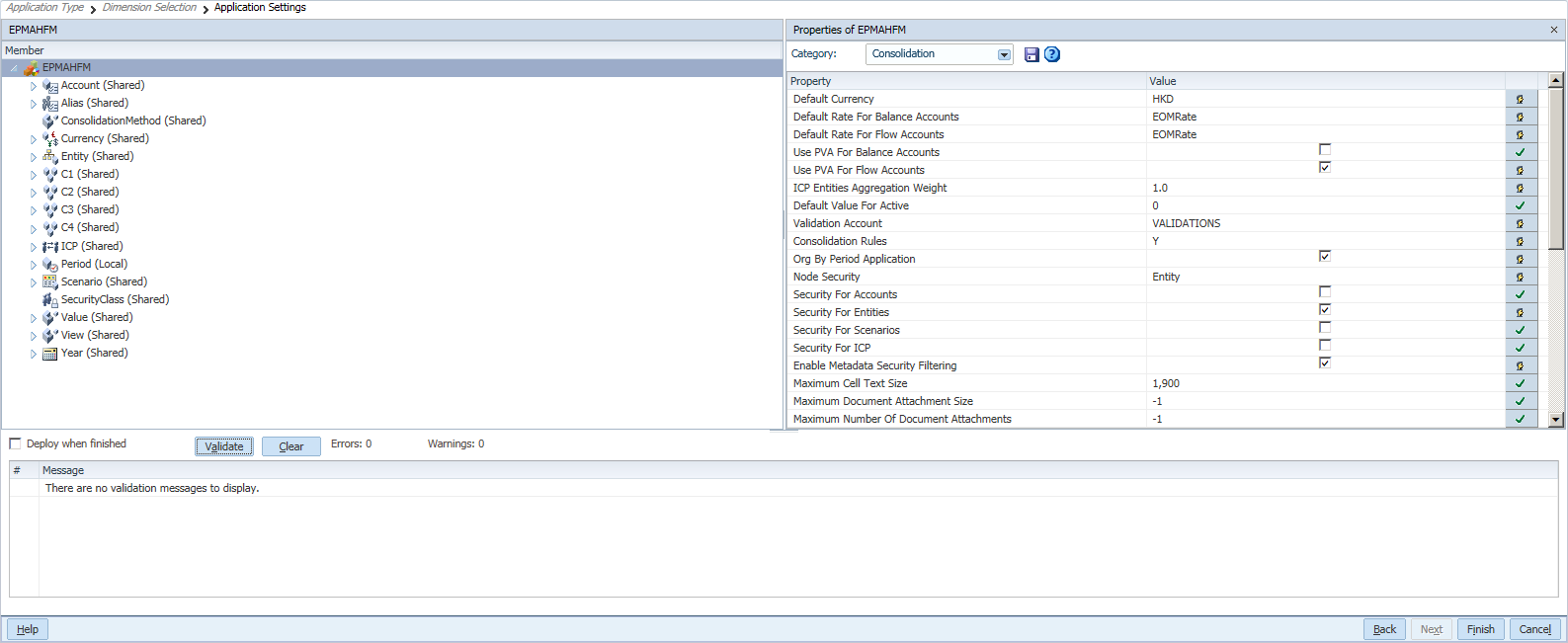
Task: Click the Back button
Action: point(1385,629)
